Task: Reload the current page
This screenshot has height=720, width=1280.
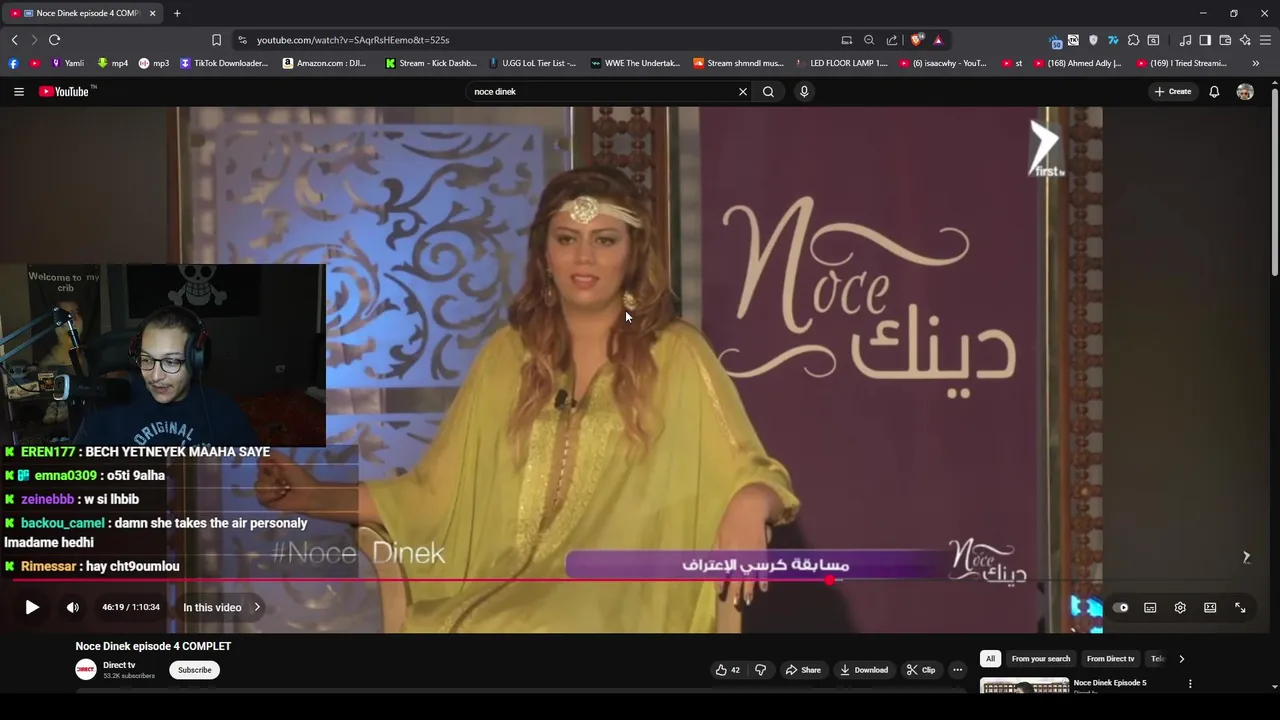Action: click(54, 40)
